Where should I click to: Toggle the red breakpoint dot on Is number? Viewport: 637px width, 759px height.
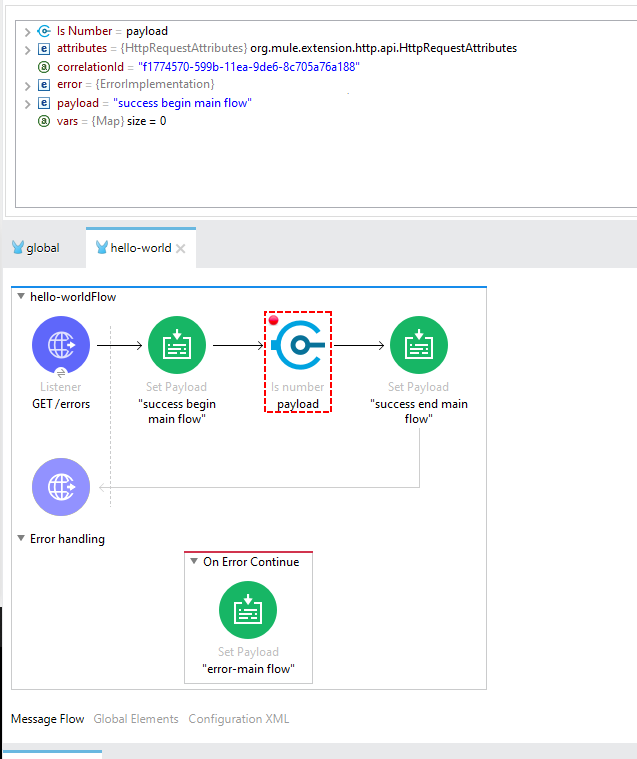(273, 320)
